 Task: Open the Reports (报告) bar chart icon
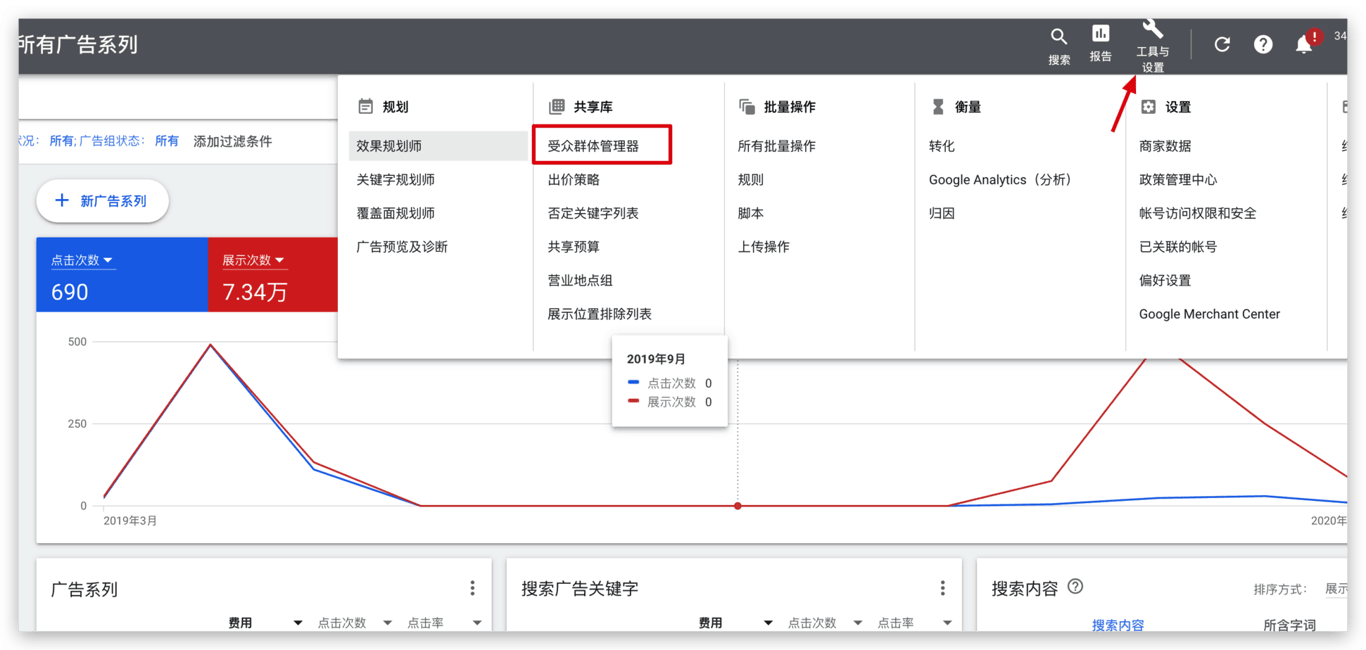pos(1100,35)
